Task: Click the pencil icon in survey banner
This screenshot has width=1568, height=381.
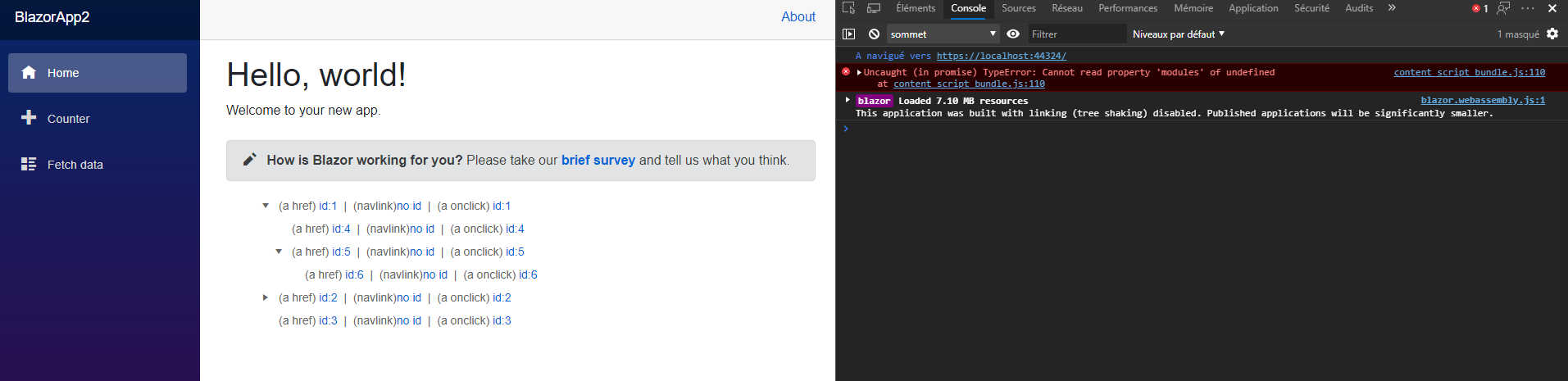Action: (250, 160)
